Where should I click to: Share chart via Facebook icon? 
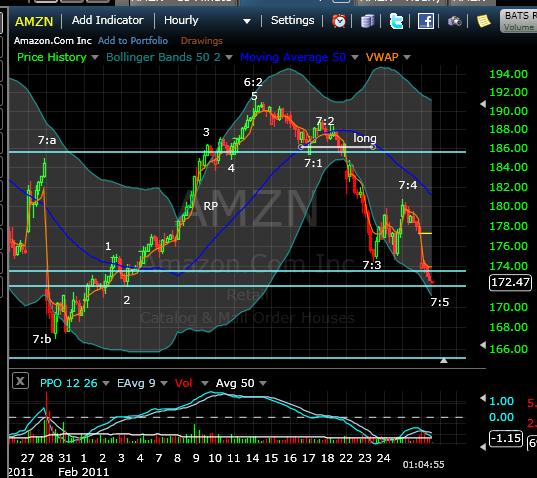pos(426,21)
